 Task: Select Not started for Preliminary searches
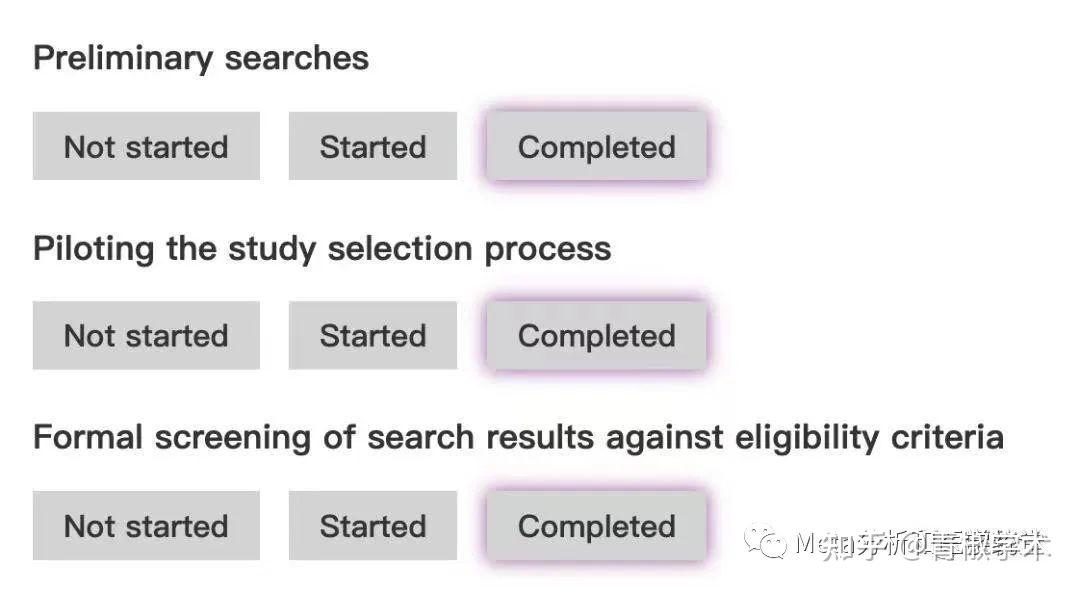coord(146,146)
